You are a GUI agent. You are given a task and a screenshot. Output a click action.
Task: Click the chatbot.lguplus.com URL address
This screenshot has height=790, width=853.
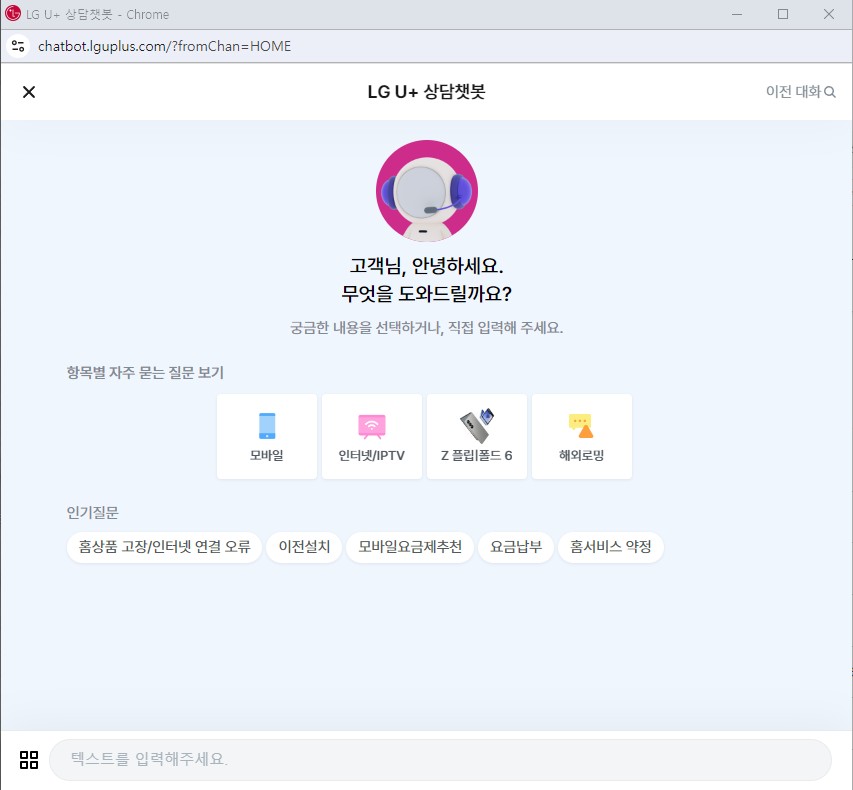[164, 46]
